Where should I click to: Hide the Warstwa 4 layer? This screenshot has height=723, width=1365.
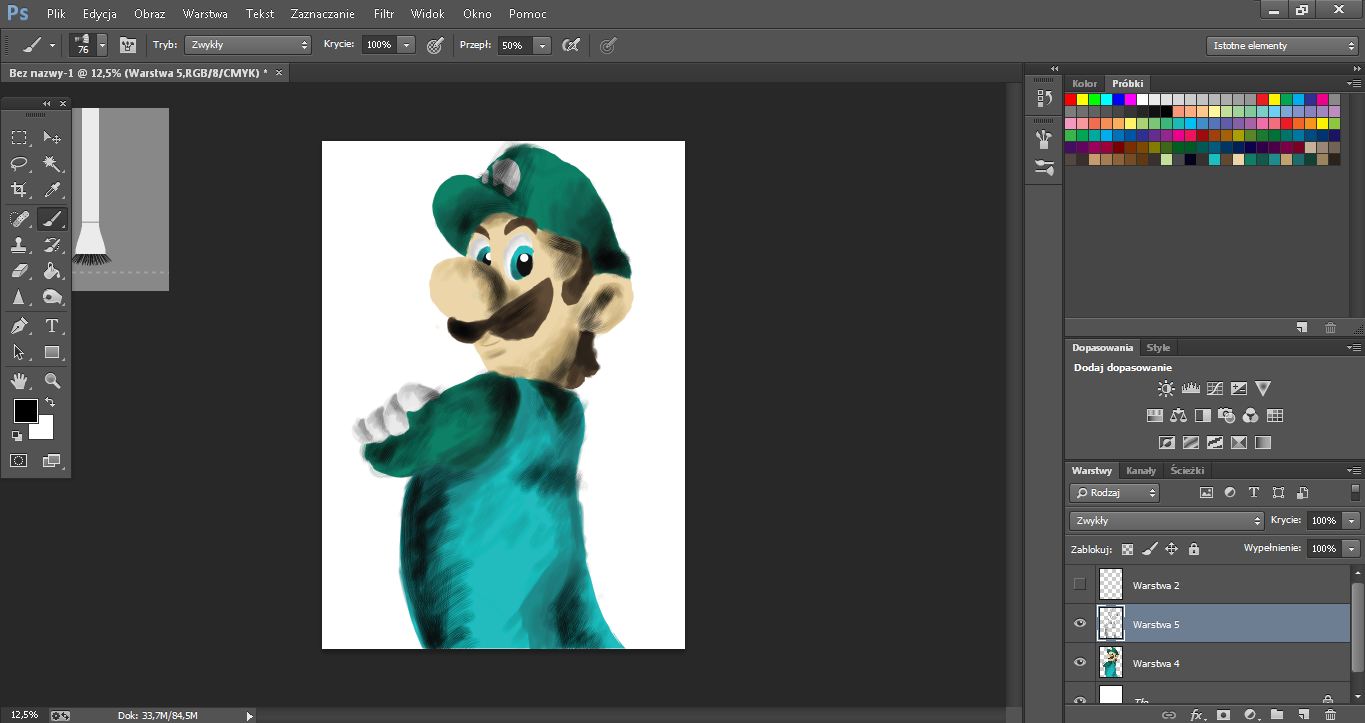pos(1079,663)
